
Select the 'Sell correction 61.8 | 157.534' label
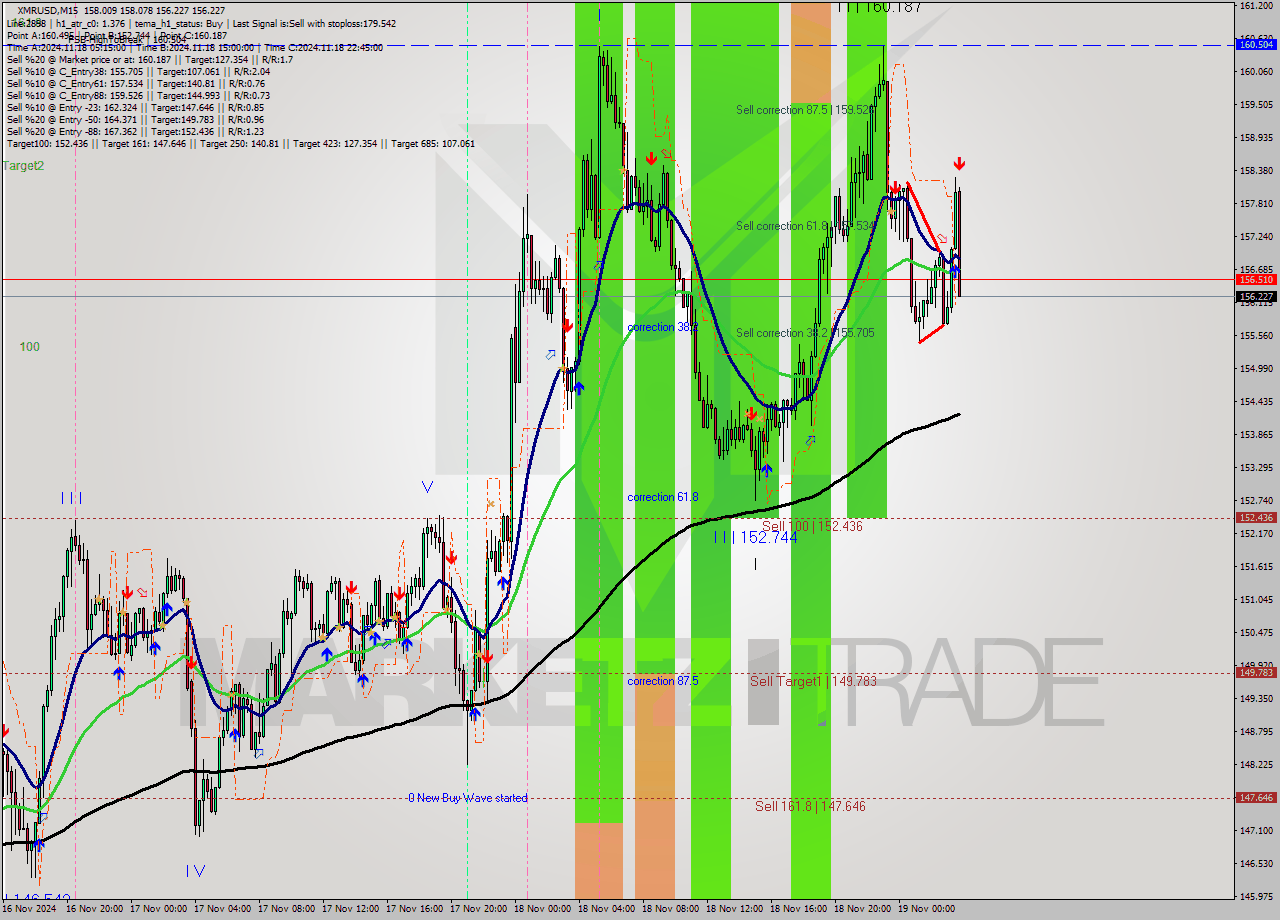pos(806,226)
